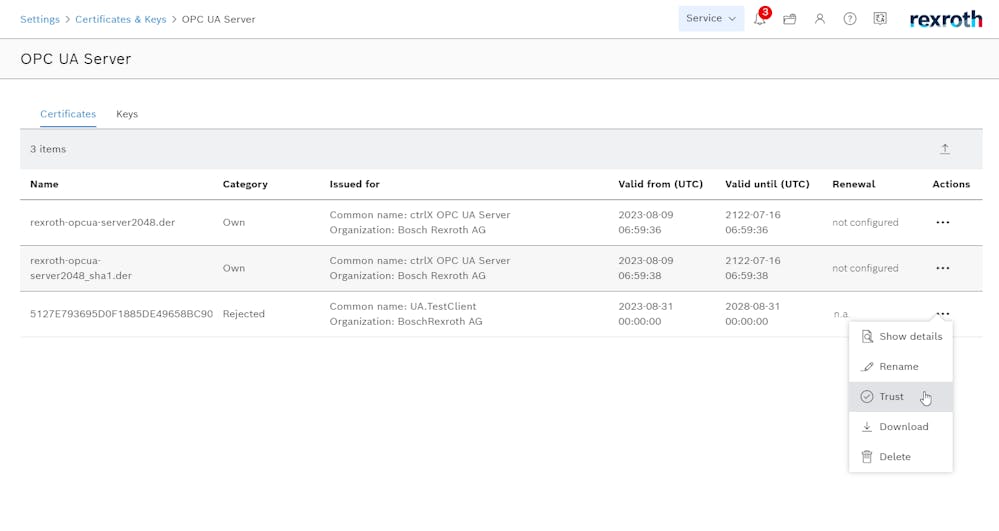Select certificate 5127E793695D0F1885DE49658BC90
The width and height of the screenshot is (999, 531).
(x=121, y=314)
